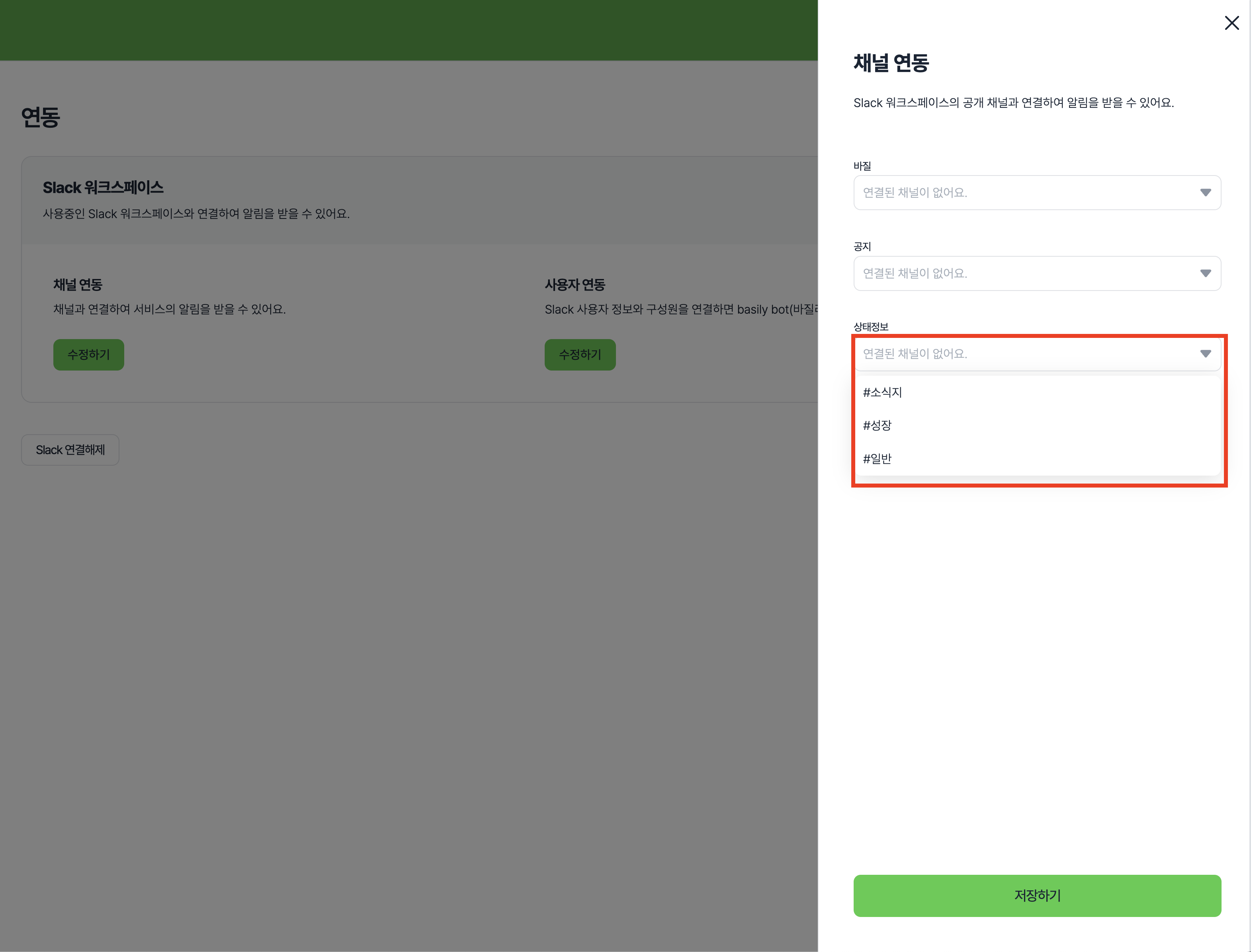
Task: Click the 공지 field label
Action: tap(862, 246)
